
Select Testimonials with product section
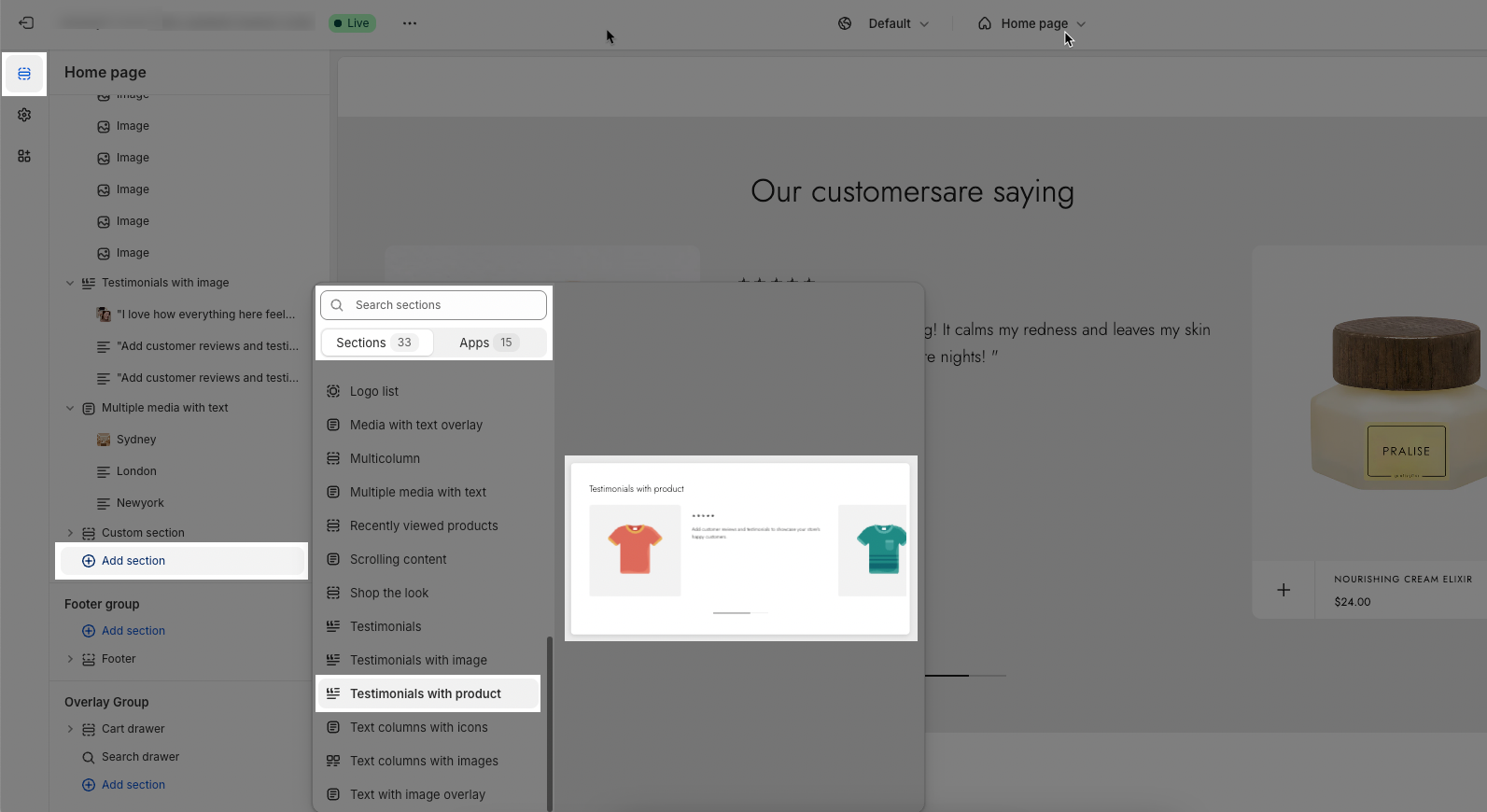coord(427,693)
